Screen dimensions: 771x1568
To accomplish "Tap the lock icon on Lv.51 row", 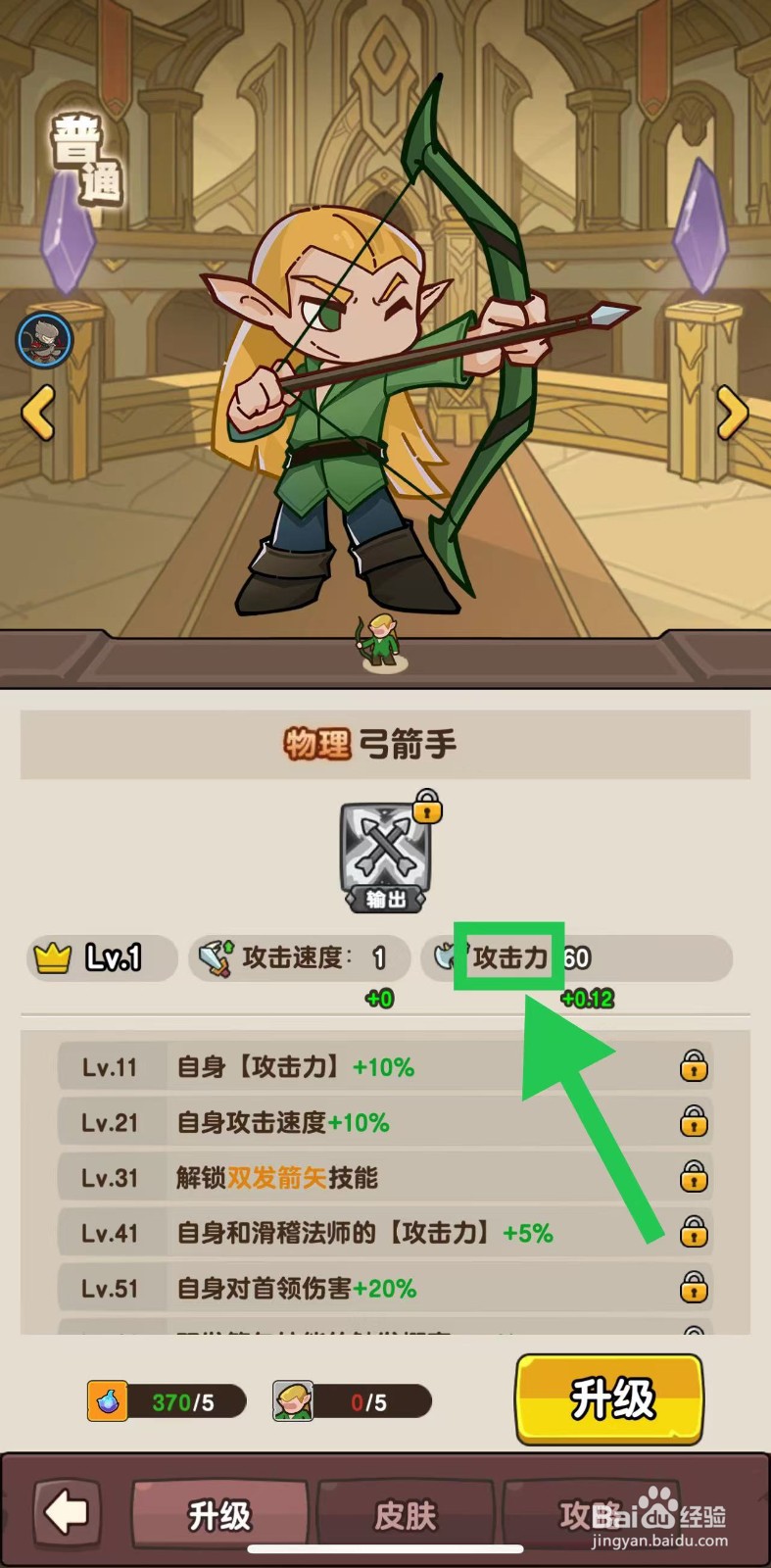I will coord(694,1287).
